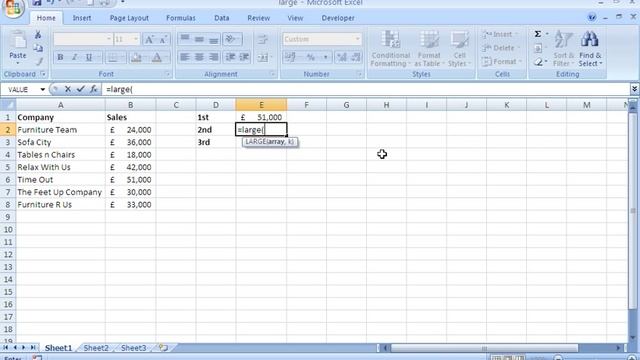
Task: Click the Sort & Filter icon
Action: 563,40
